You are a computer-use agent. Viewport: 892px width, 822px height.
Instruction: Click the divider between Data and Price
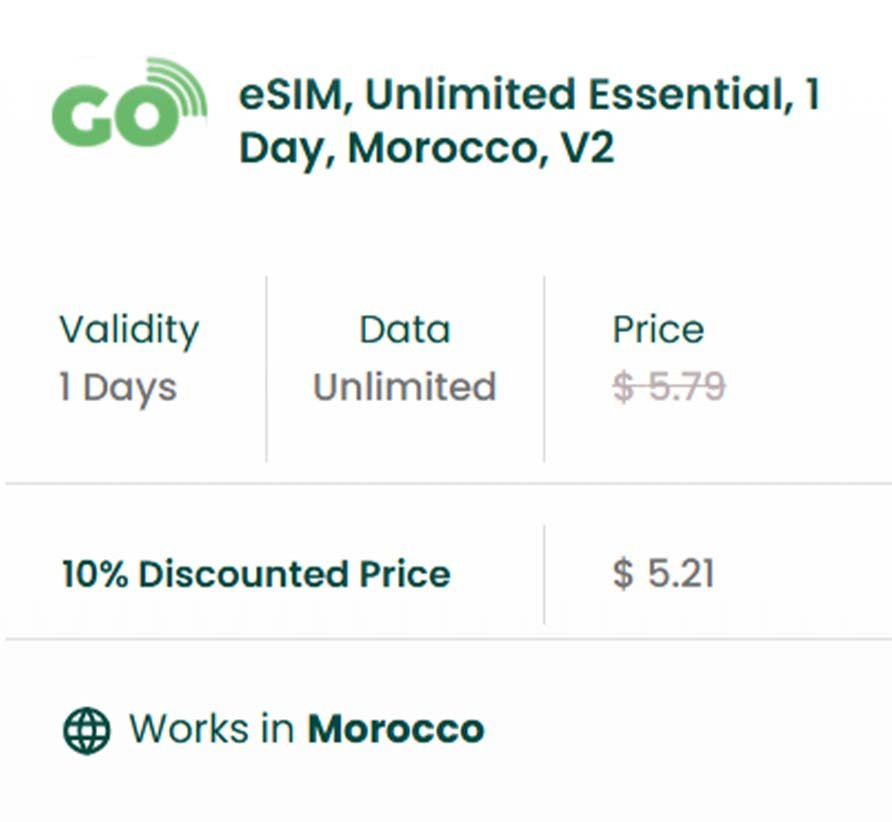click(x=544, y=368)
